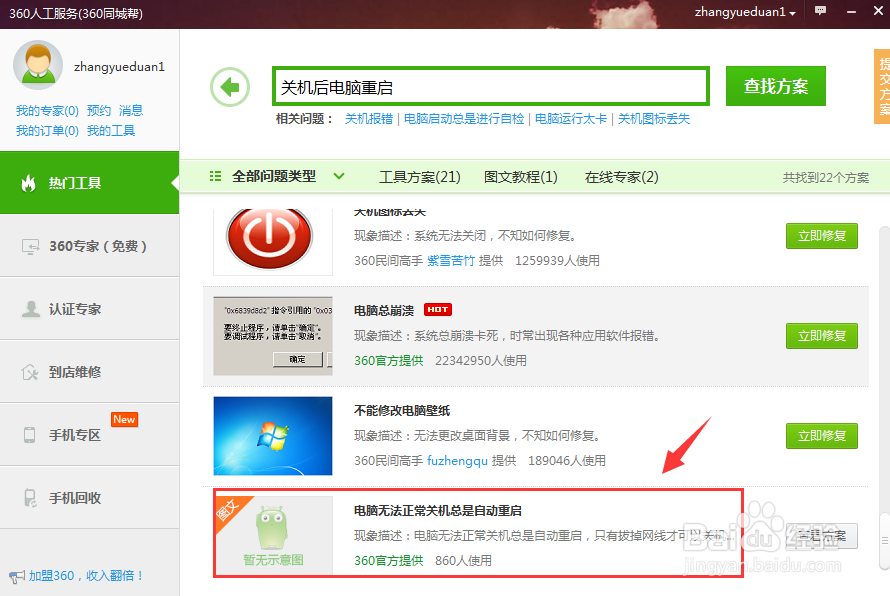Expand the 全部问题类型 dropdown chevron
Image resolution: width=890 pixels, height=596 pixels.
(339, 176)
